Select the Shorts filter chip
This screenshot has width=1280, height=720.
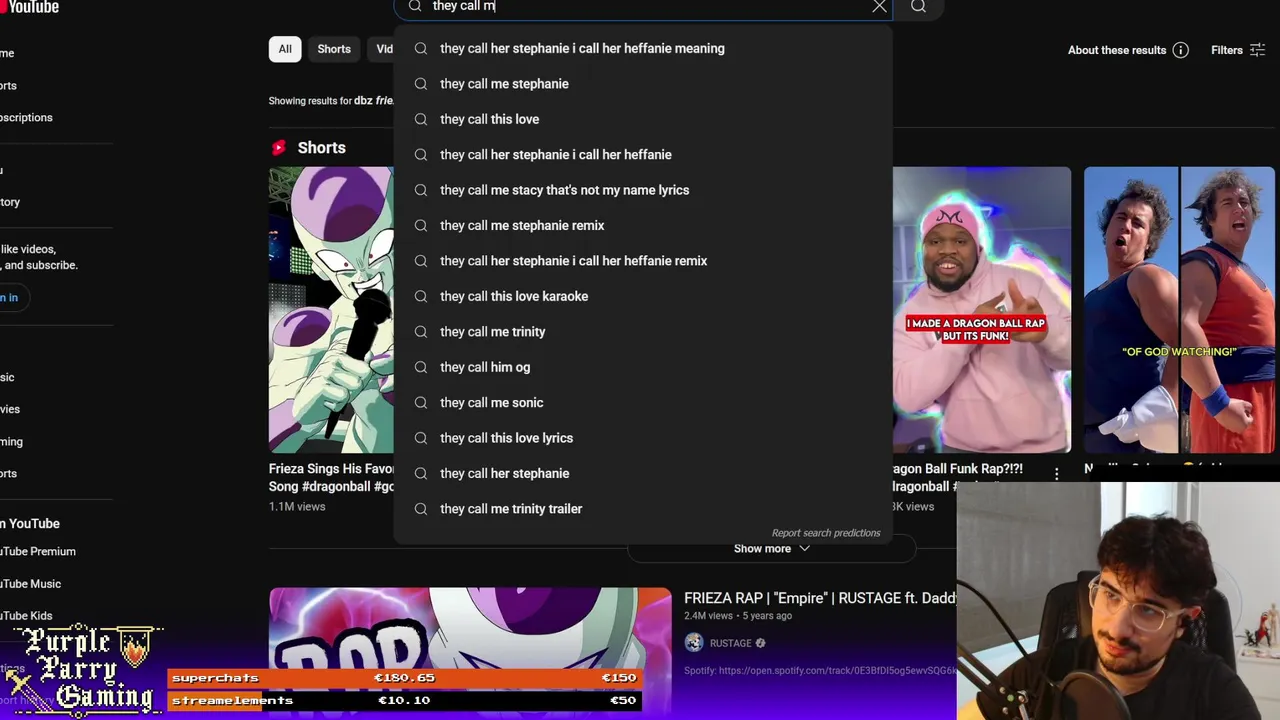tap(334, 49)
